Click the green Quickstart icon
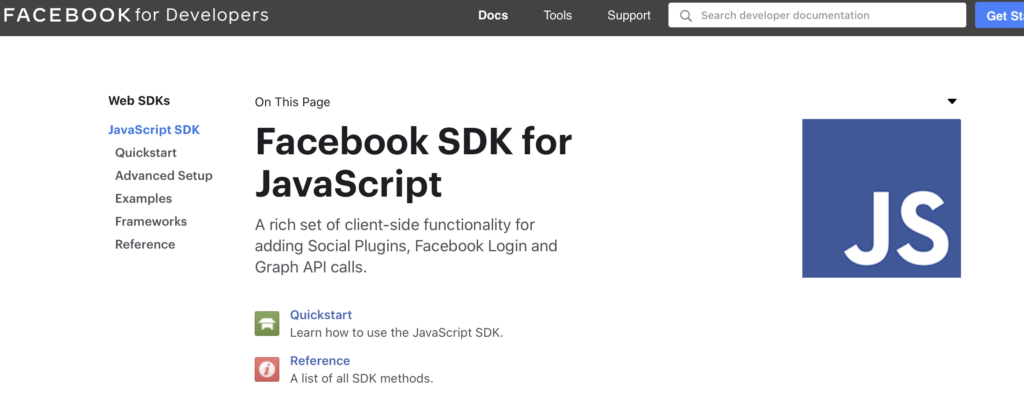The height and width of the screenshot is (402, 1024). point(267,324)
